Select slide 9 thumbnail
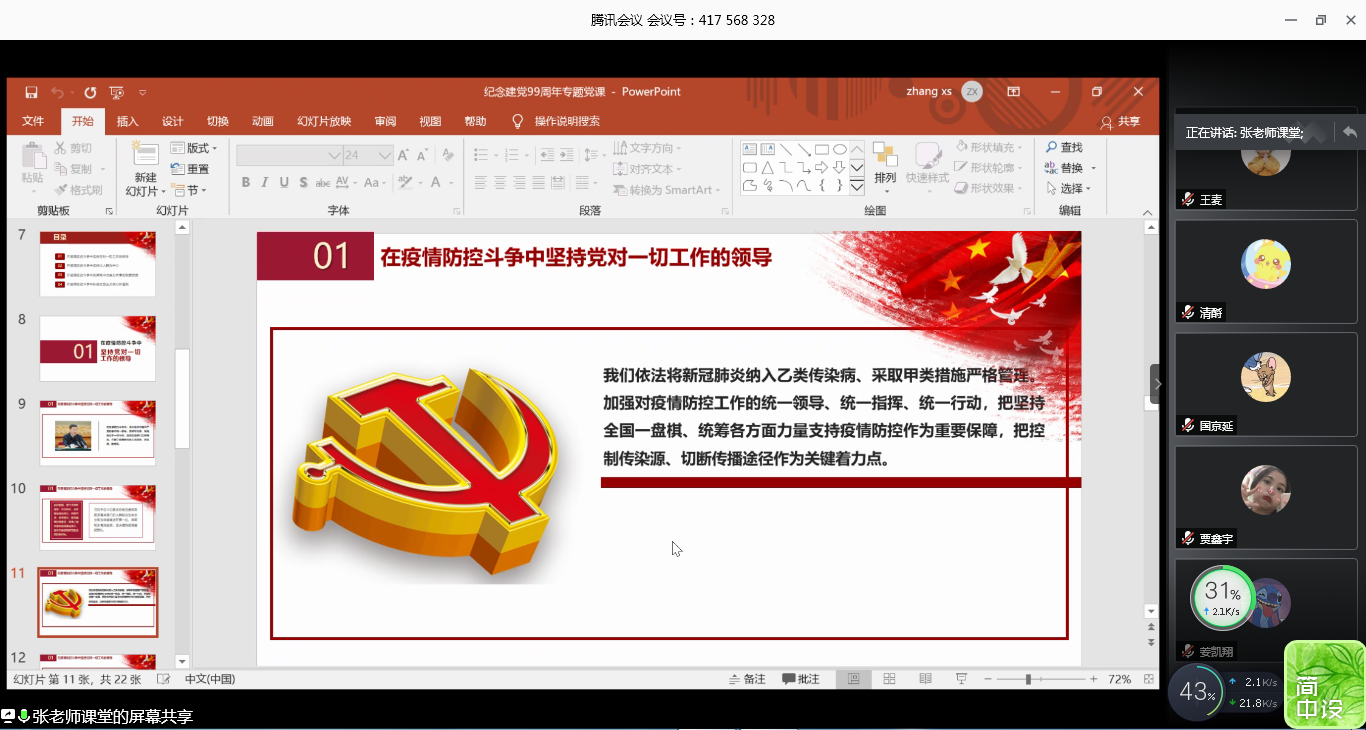 (97, 433)
